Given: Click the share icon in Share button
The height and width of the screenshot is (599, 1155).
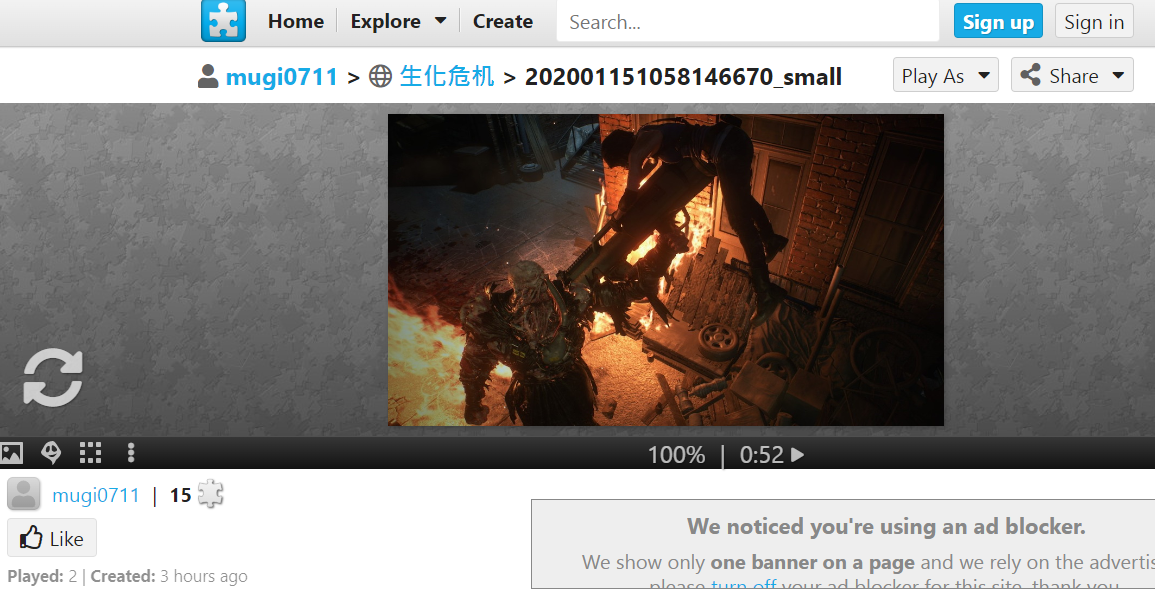Looking at the screenshot, I should [x=1031, y=74].
